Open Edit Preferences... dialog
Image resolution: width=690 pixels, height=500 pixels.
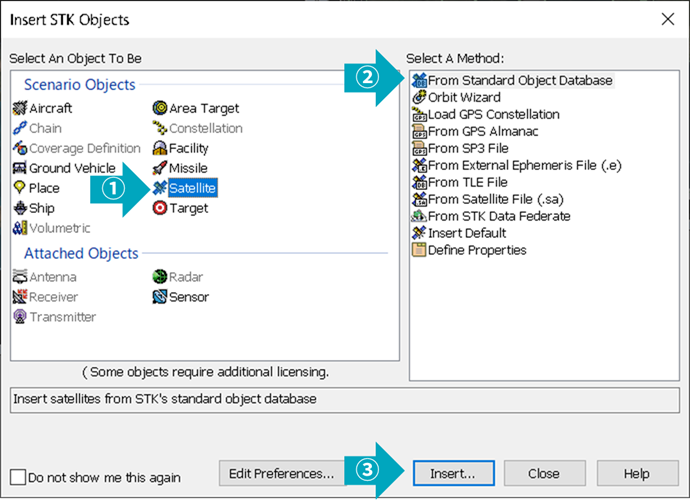click(x=282, y=474)
